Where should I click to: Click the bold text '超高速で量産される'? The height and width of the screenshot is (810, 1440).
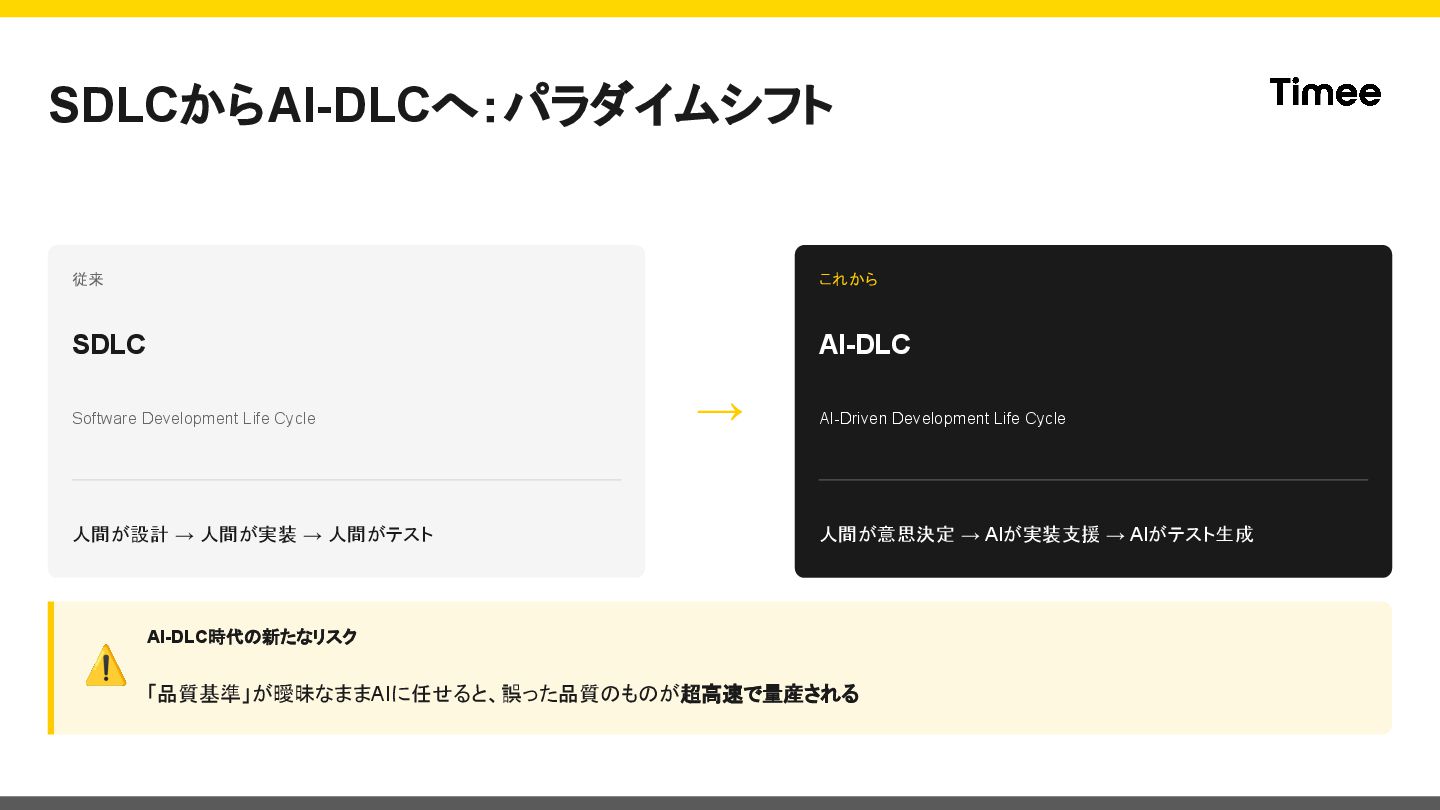point(770,693)
